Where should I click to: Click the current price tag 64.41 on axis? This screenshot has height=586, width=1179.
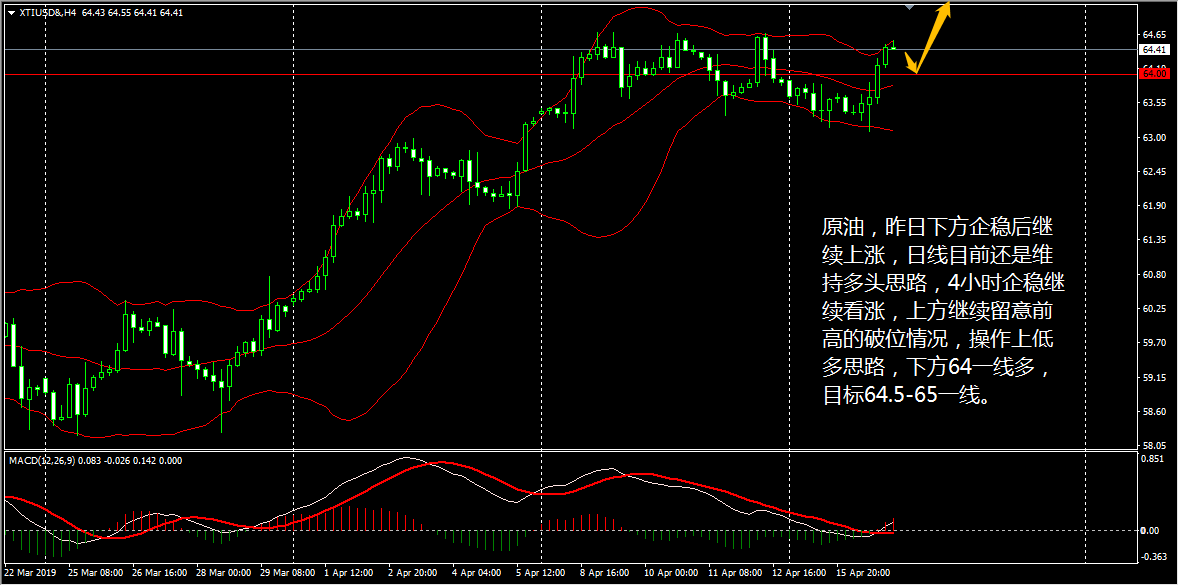[1153, 50]
